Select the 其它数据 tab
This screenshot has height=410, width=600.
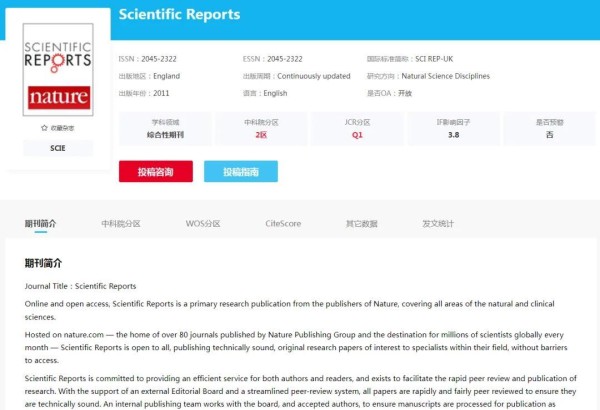(362, 224)
